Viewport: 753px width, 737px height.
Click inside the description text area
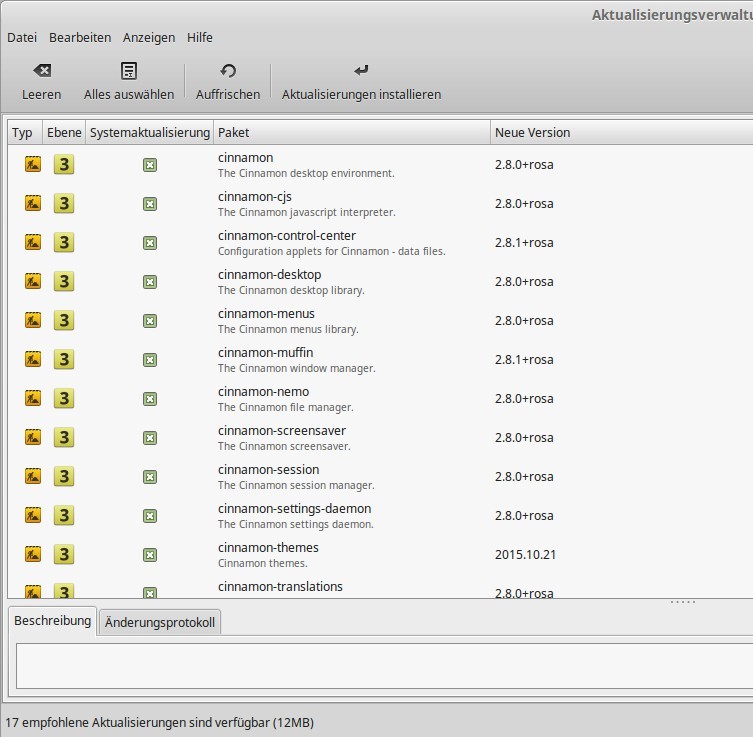[384, 666]
